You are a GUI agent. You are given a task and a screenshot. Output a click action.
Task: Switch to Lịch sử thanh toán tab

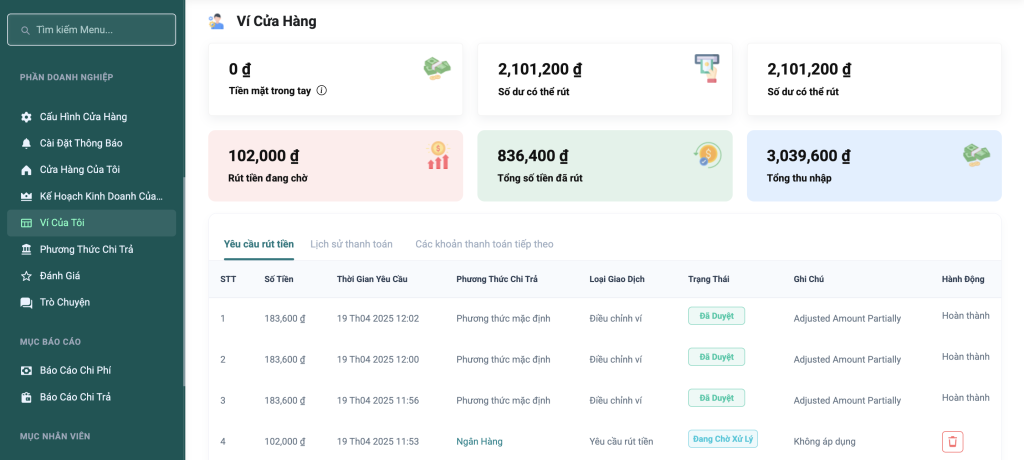click(351, 244)
